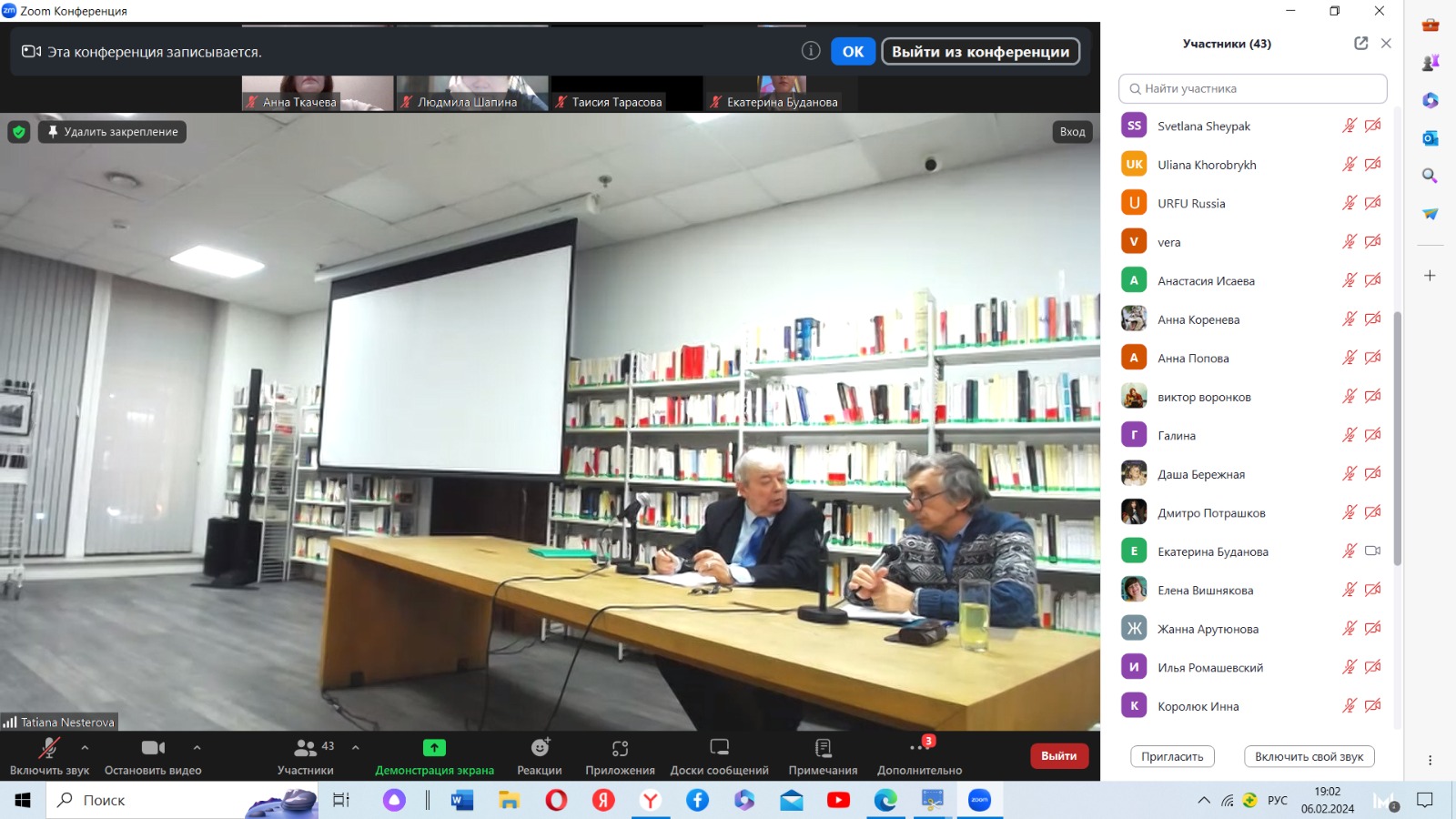Select Екатерина Буданова video thumbnail
The width and height of the screenshot is (1456, 819).
[x=781, y=93]
